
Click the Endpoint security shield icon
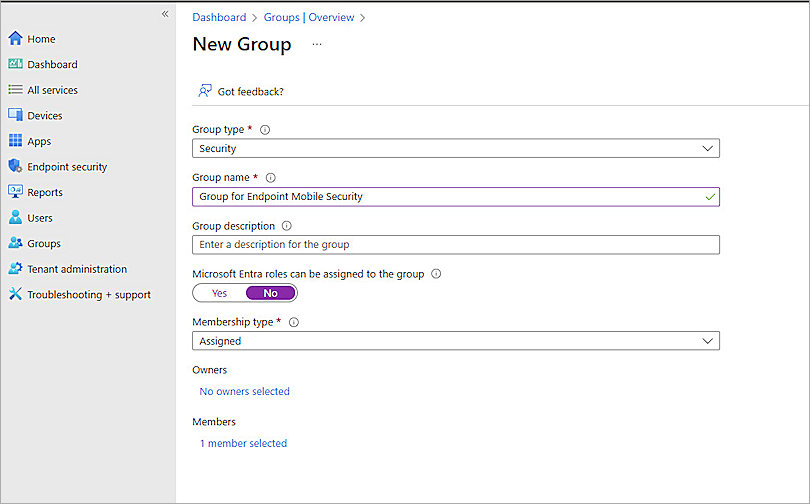[15, 166]
